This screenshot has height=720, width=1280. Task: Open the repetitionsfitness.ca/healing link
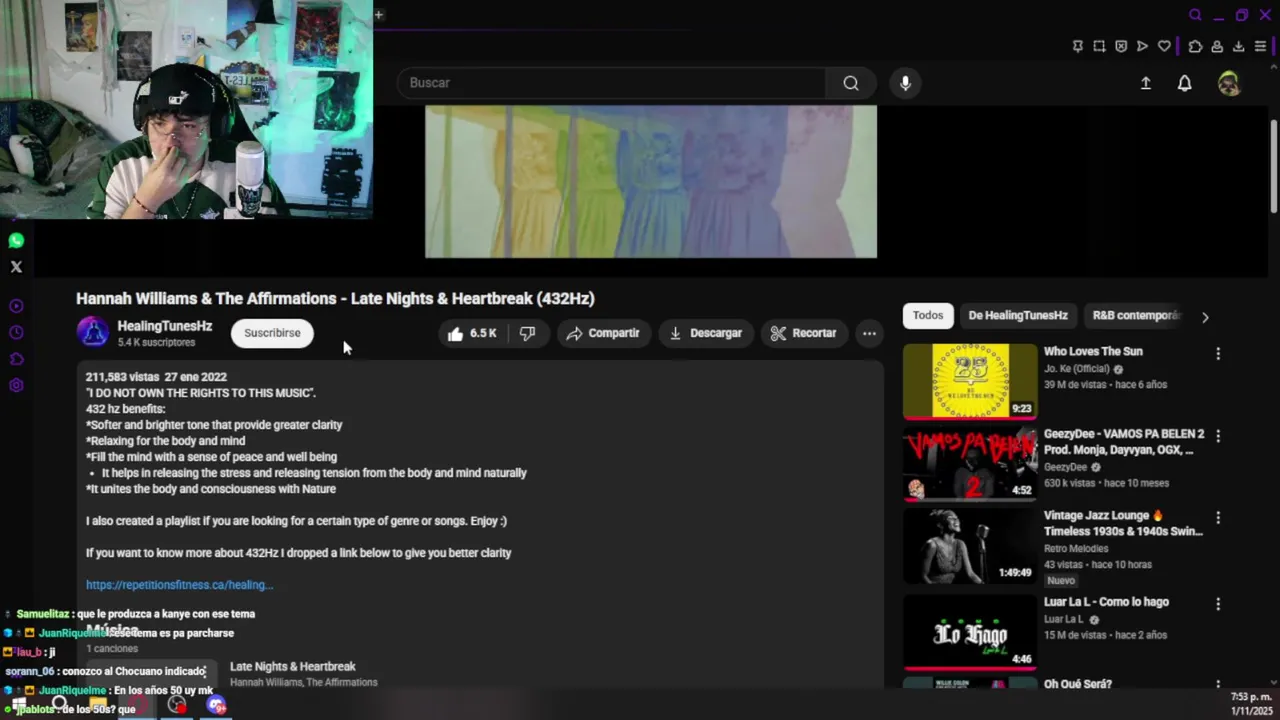(179, 585)
